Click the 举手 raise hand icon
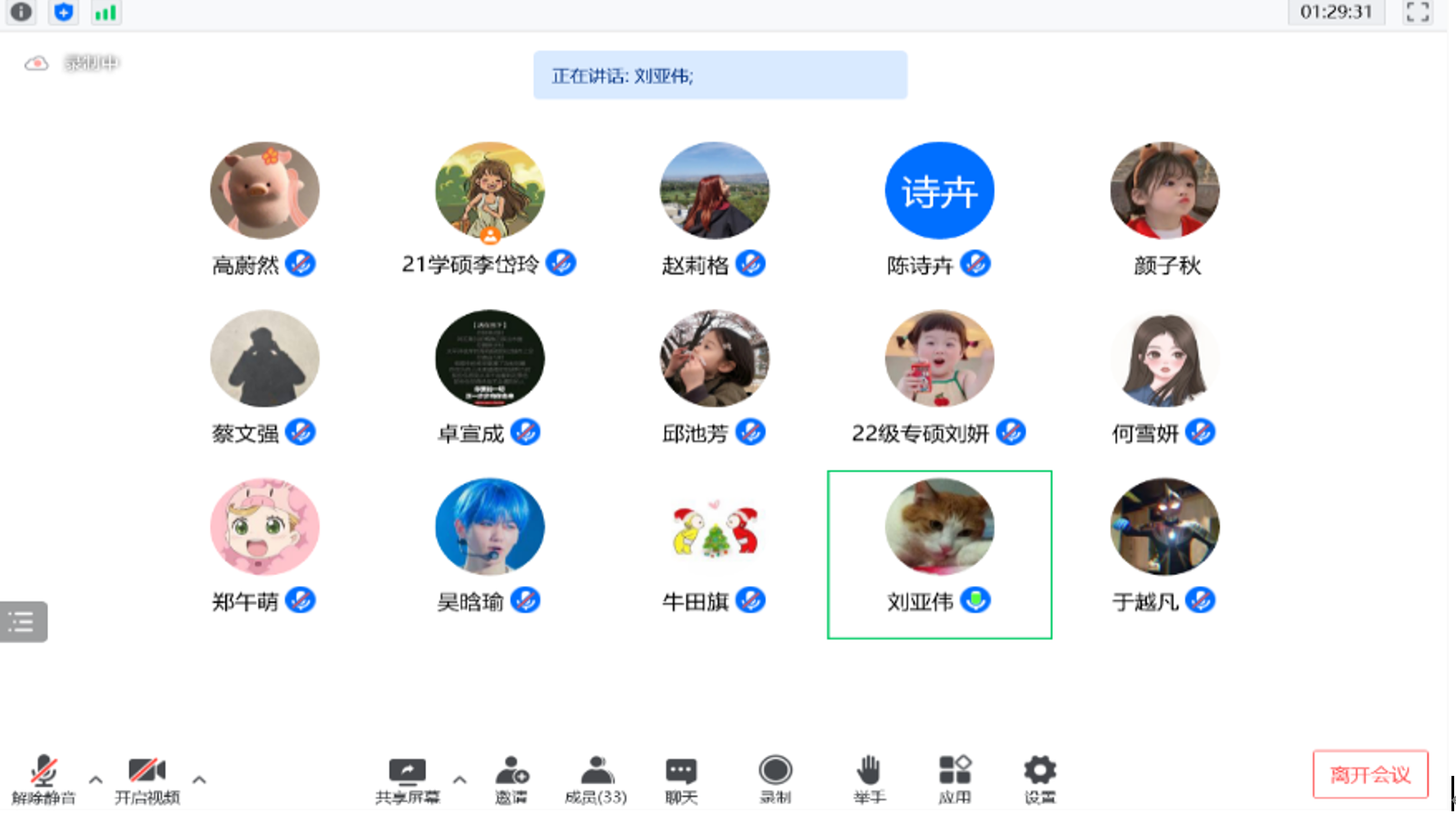Image resolution: width=1456 pixels, height=824 pixels. point(868,779)
